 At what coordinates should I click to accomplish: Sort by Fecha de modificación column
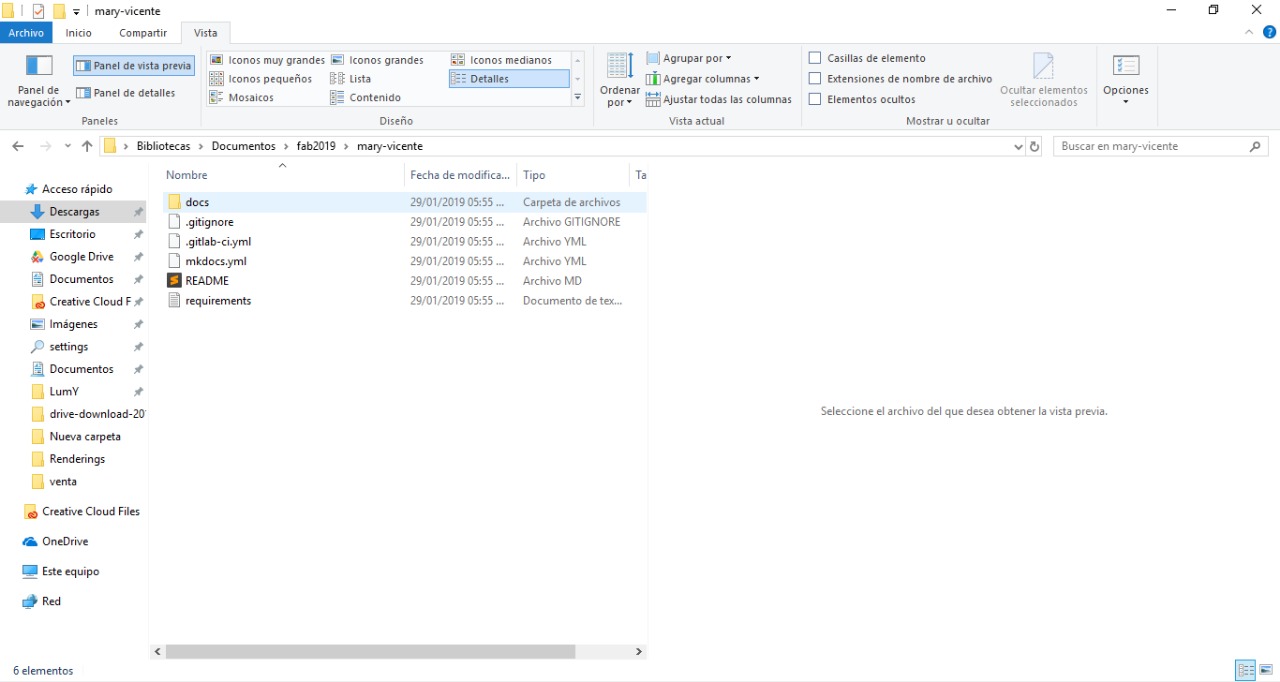click(x=461, y=175)
